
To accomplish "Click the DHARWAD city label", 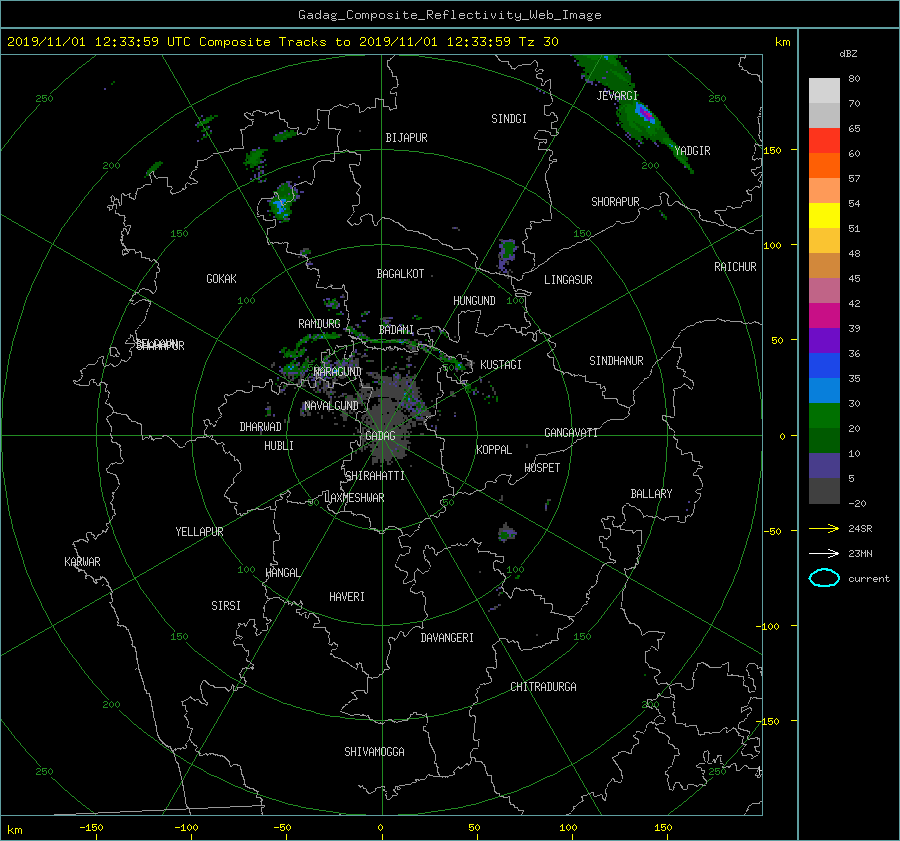I will coord(260,427).
